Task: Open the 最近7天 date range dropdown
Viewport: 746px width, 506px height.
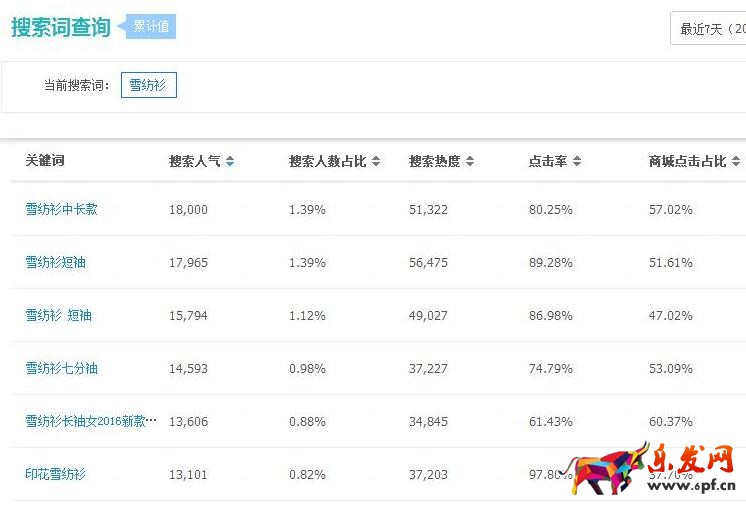Action: click(710, 29)
